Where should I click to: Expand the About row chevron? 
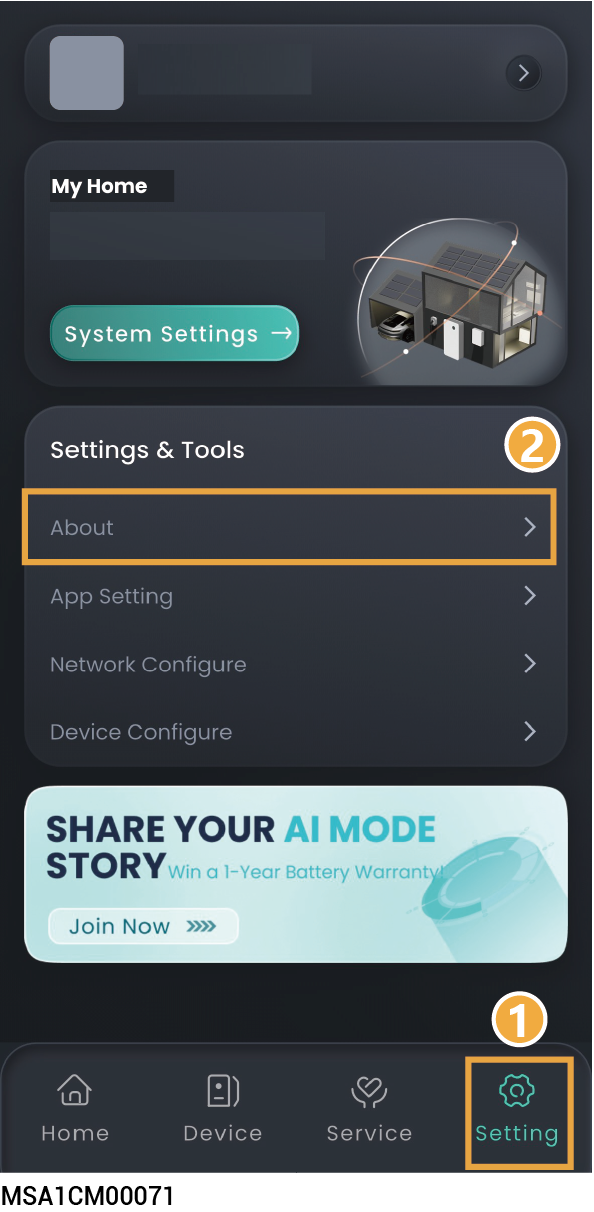(531, 527)
